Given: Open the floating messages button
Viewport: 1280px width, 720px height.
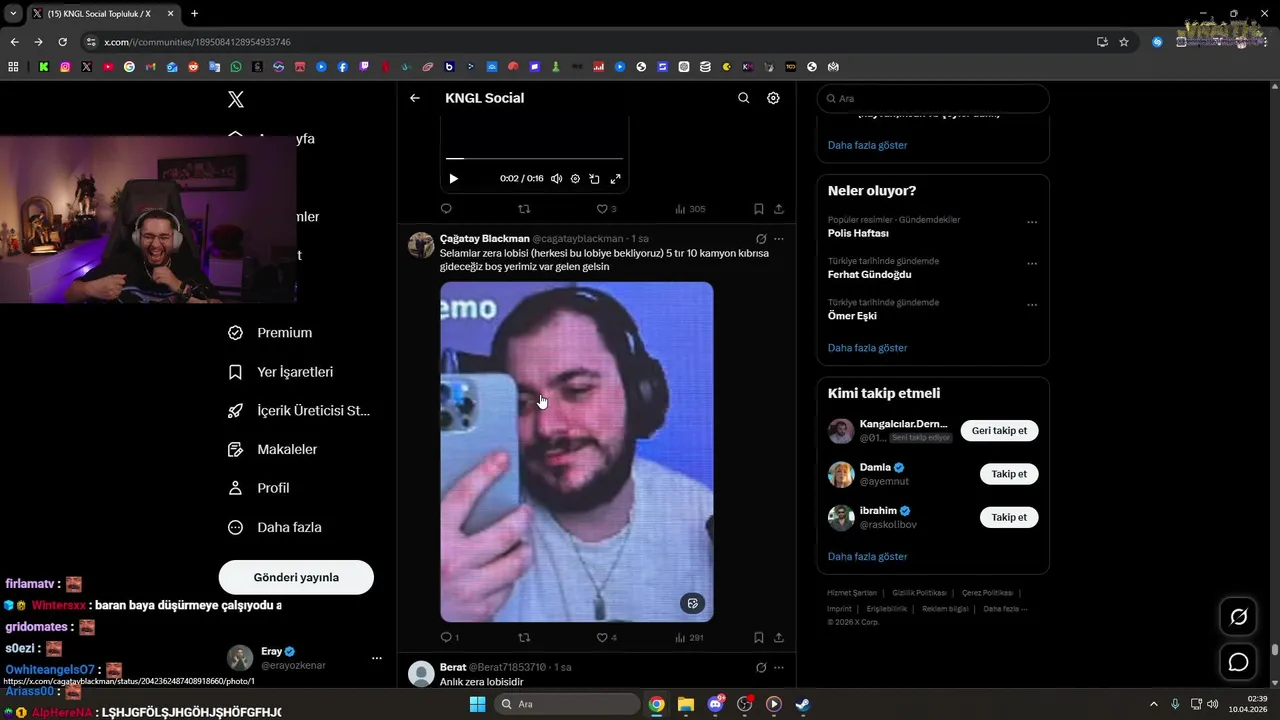Looking at the screenshot, I should (x=1238, y=662).
